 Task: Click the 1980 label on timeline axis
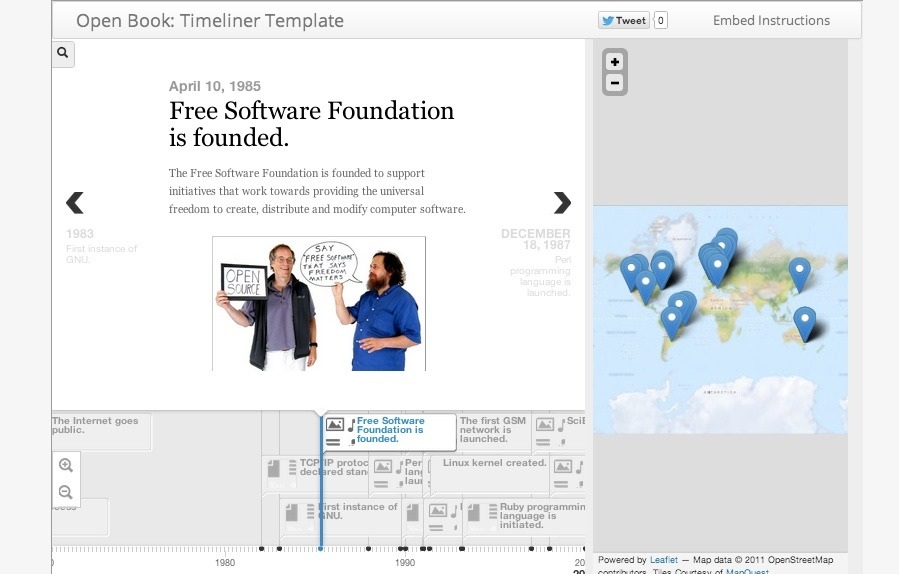225,563
